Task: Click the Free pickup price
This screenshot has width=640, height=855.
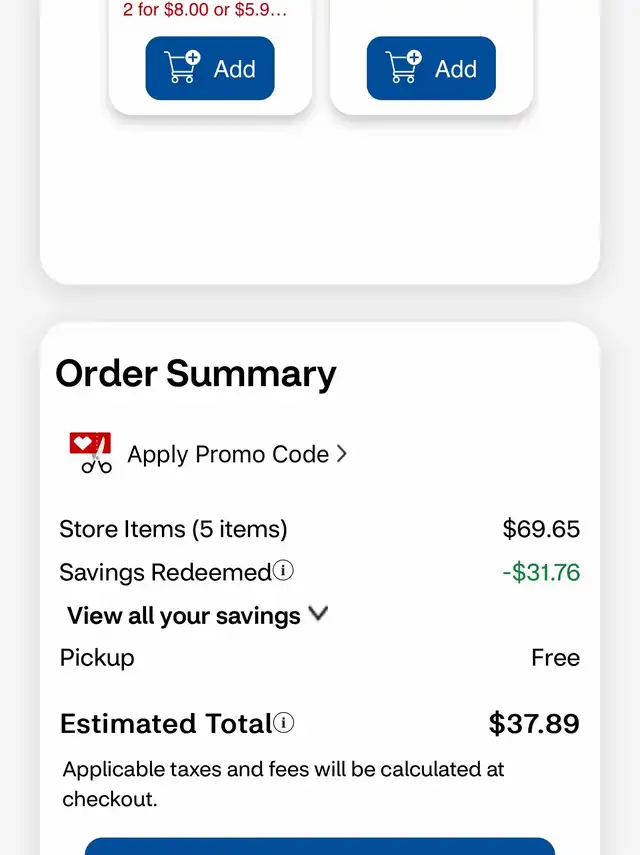Action: pos(556,658)
